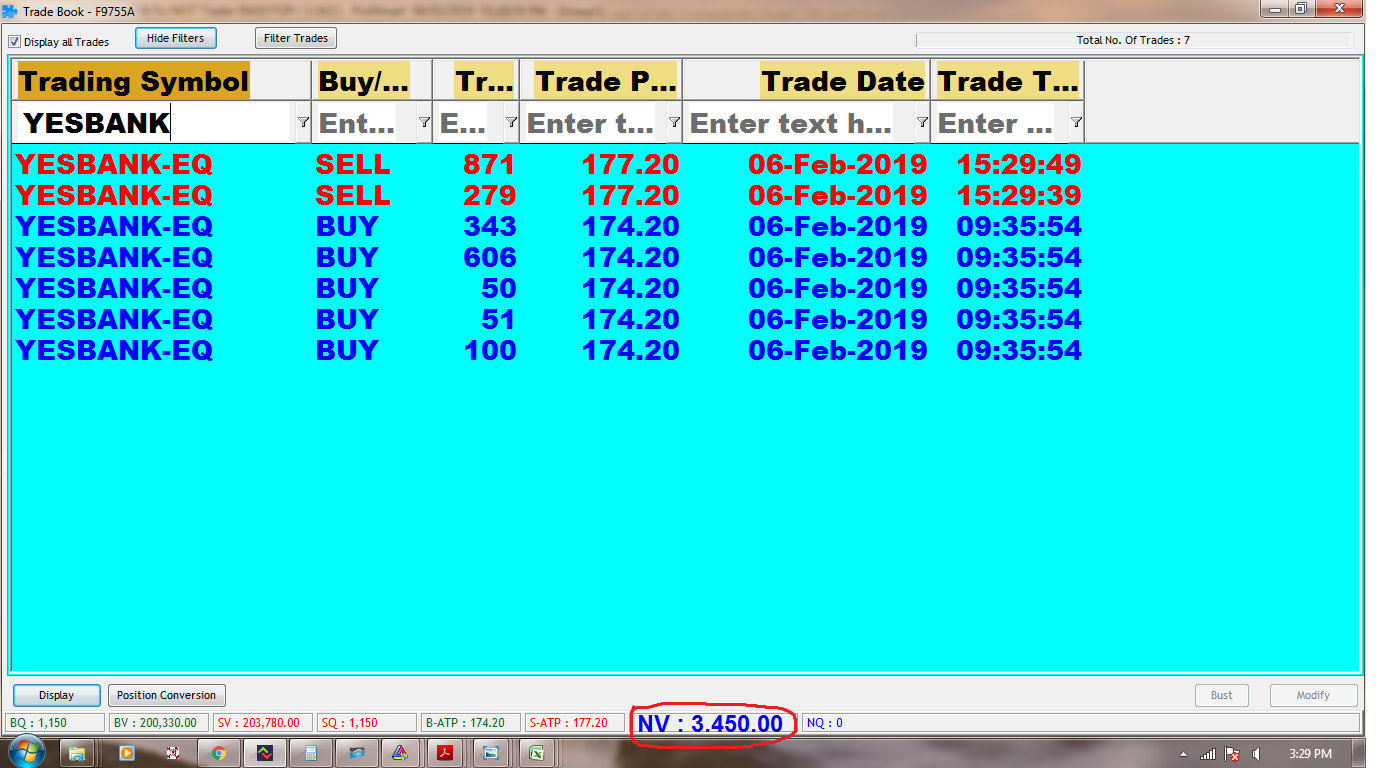
Task: Select the BUY 606 trade row
Action: pyautogui.click(x=548, y=257)
